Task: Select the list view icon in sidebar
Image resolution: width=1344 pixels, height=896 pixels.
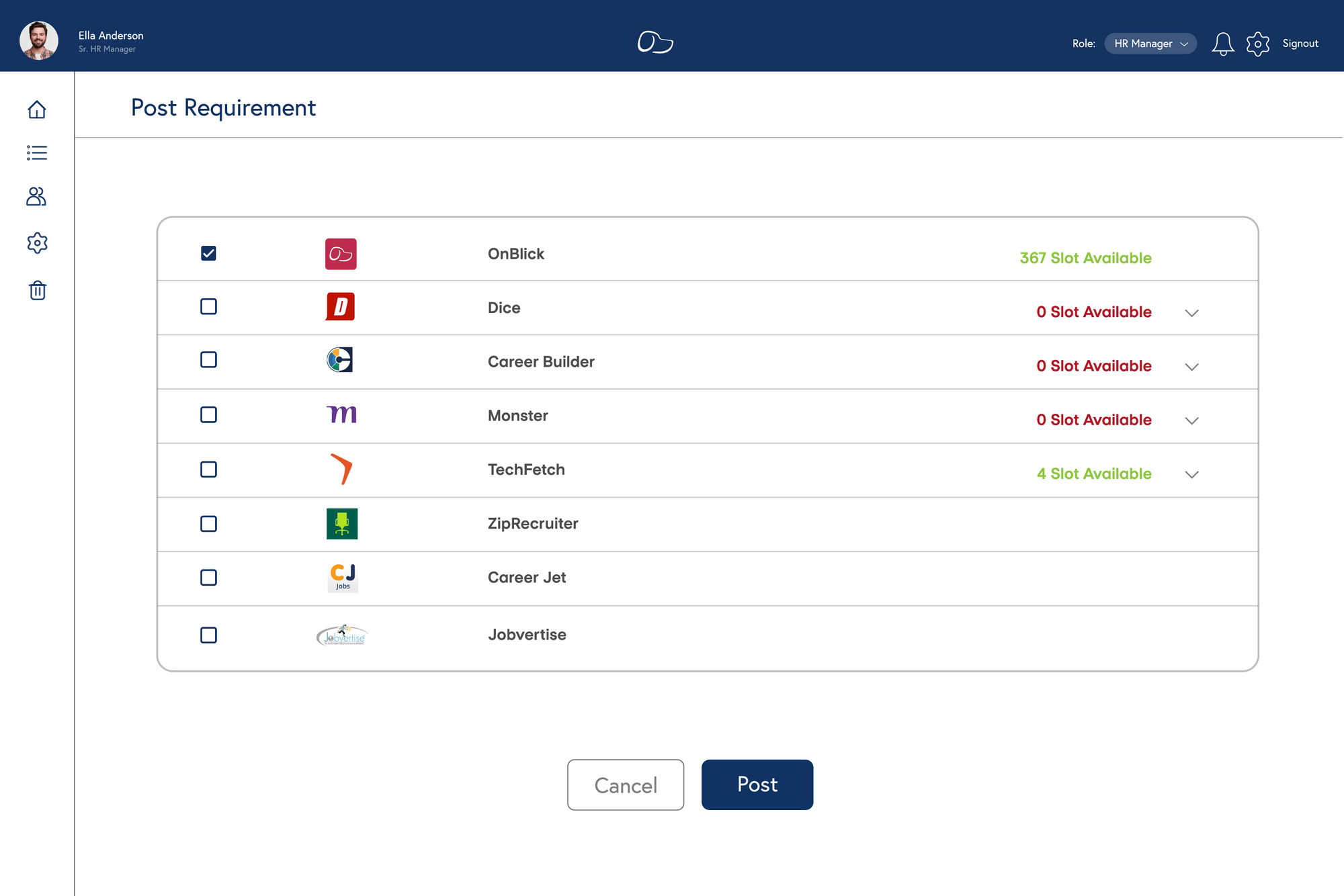Action: coord(37,152)
